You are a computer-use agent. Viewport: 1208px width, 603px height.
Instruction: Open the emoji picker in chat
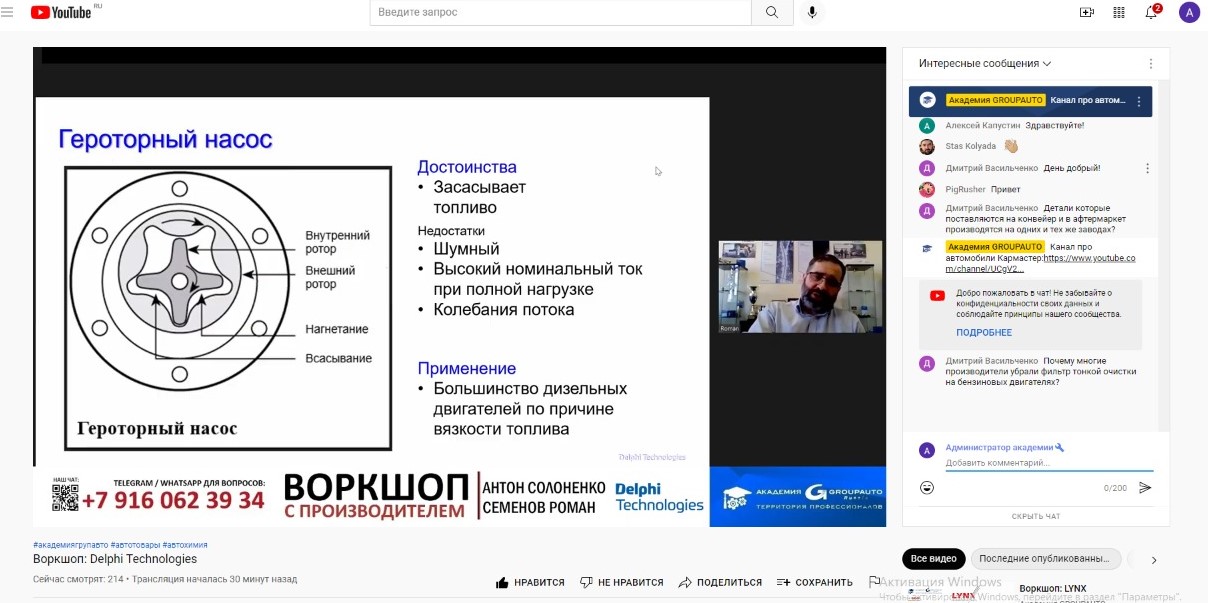point(927,488)
